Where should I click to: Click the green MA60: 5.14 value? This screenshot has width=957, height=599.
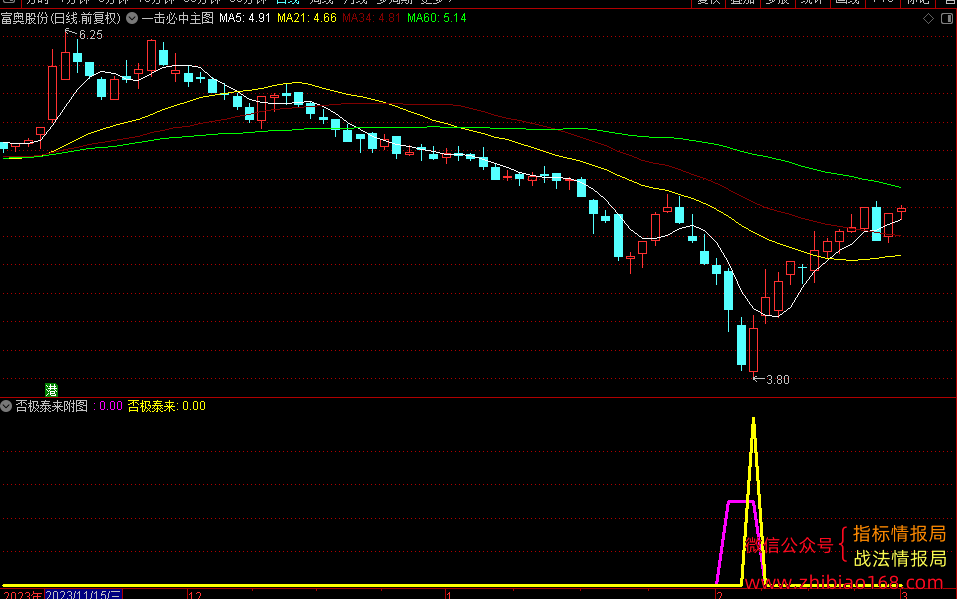[x=436, y=18]
